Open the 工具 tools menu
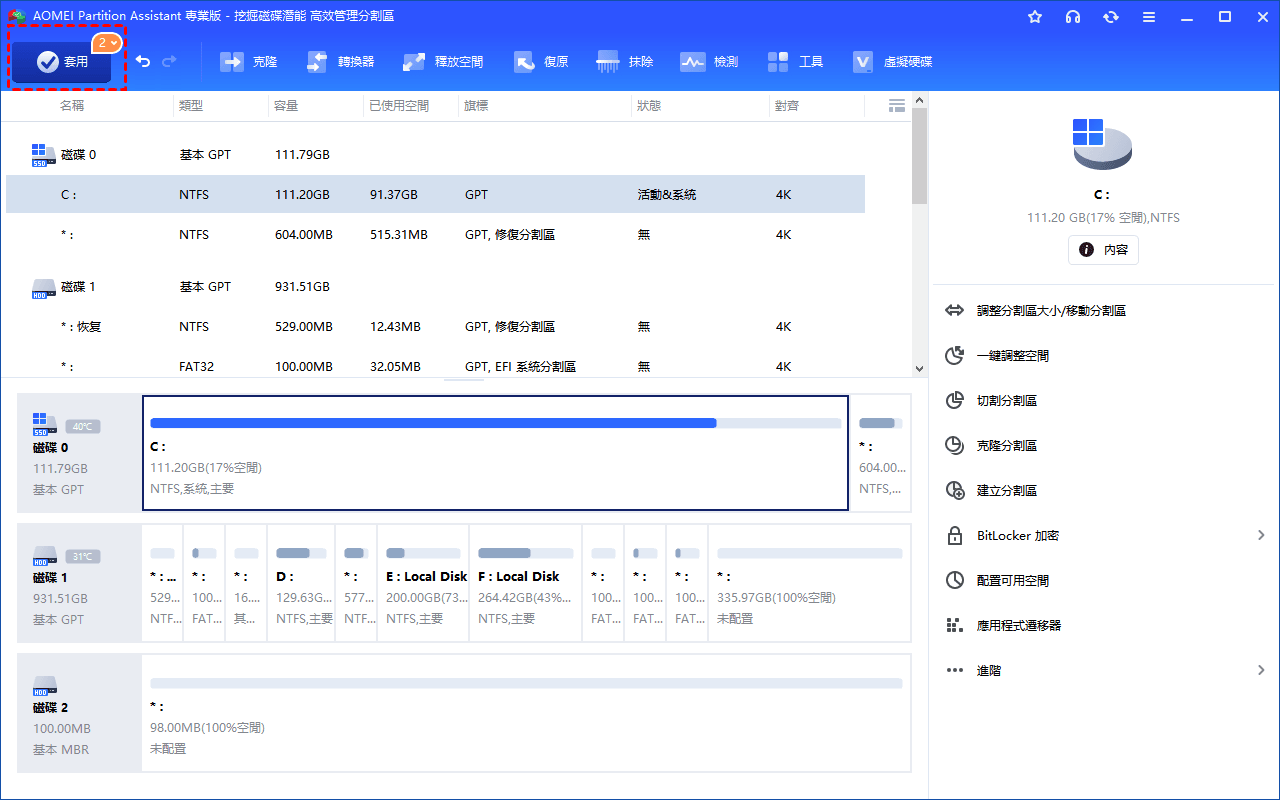The height and width of the screenshot is (800, 1280). point(795,62)
